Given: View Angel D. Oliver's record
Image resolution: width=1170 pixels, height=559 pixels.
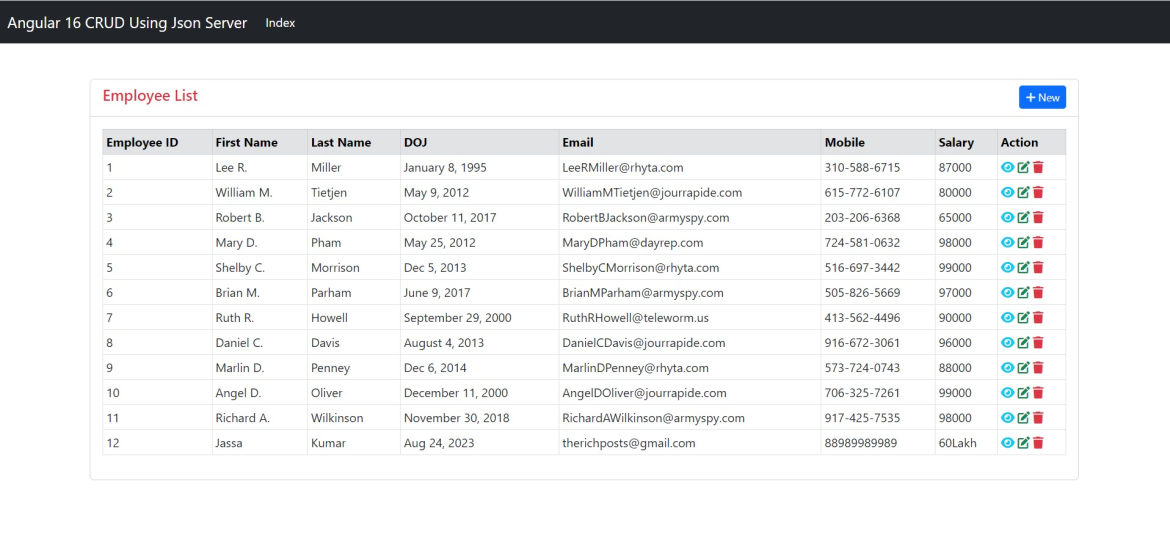Looking at the screenshot, I should (1007, 393).
